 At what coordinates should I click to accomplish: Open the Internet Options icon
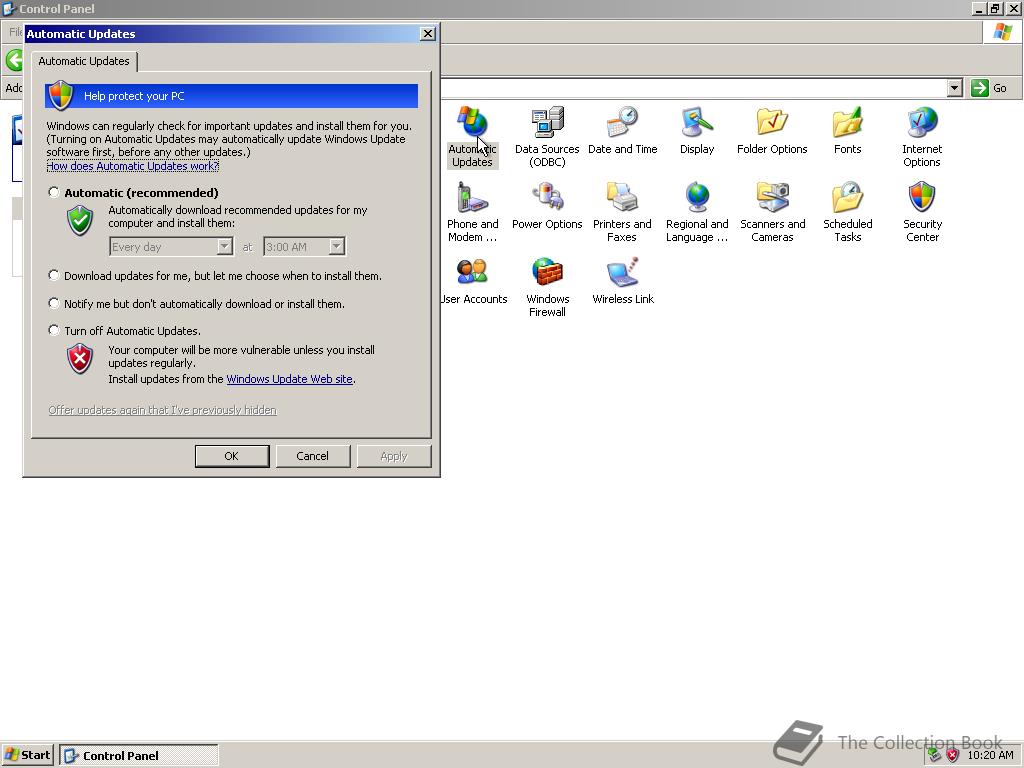[x=922, y=137]
